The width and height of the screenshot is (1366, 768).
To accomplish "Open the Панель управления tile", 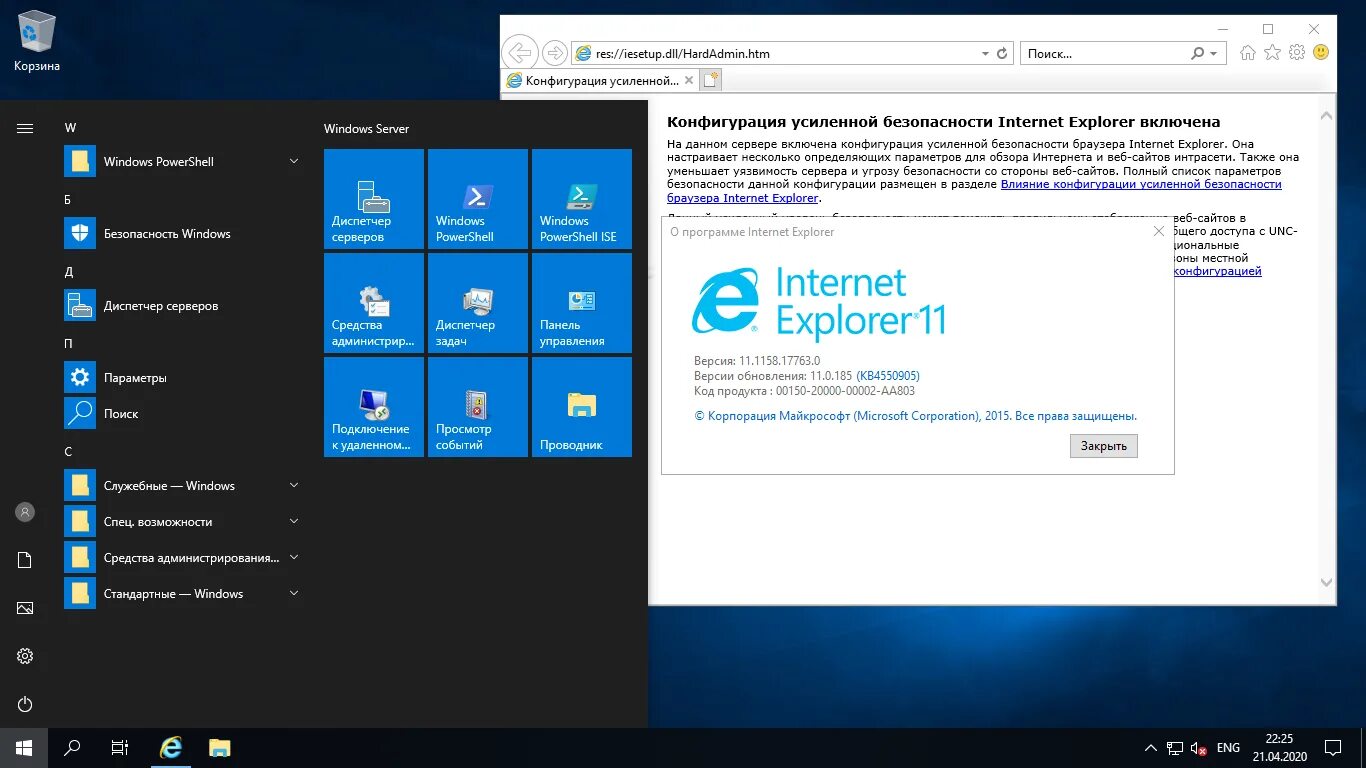I will 582,303.
